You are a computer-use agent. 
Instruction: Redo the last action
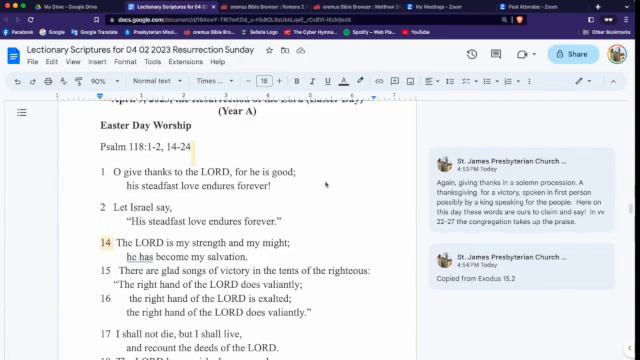click(x=33, y=81)
